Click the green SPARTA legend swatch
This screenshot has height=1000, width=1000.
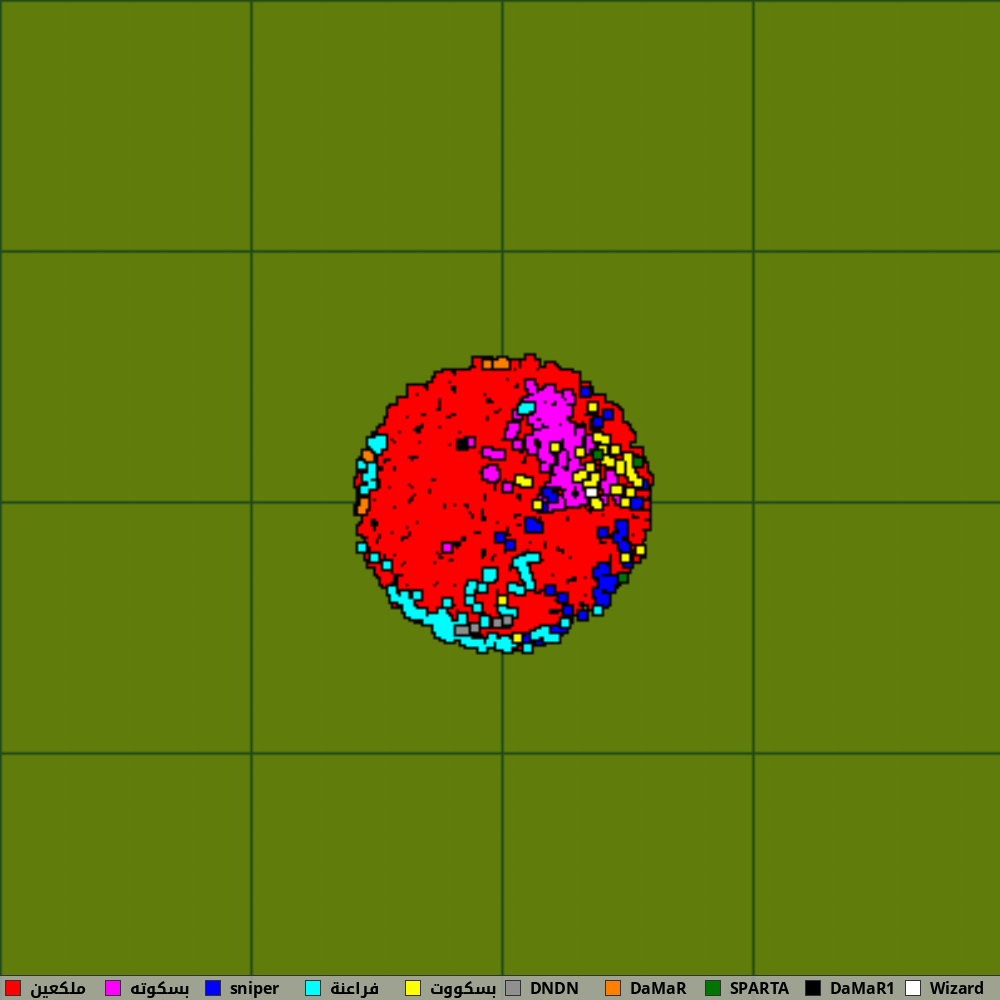pyautogui.click(x=713, y=988)
